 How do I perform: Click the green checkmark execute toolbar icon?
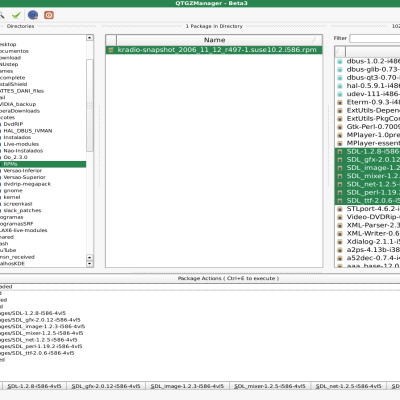[x=16, y=15]
